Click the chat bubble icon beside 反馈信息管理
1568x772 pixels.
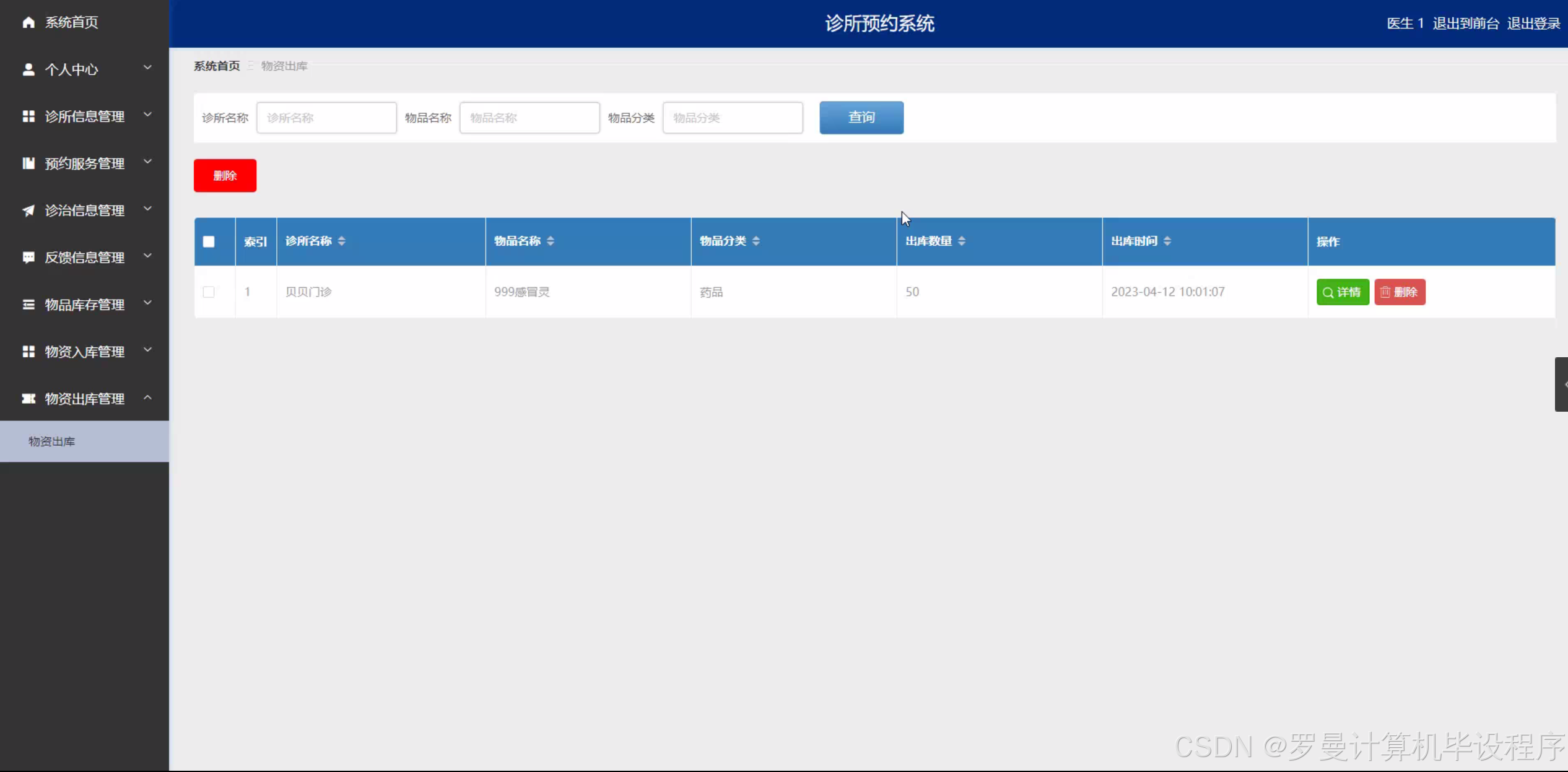[x=28, y=258]
